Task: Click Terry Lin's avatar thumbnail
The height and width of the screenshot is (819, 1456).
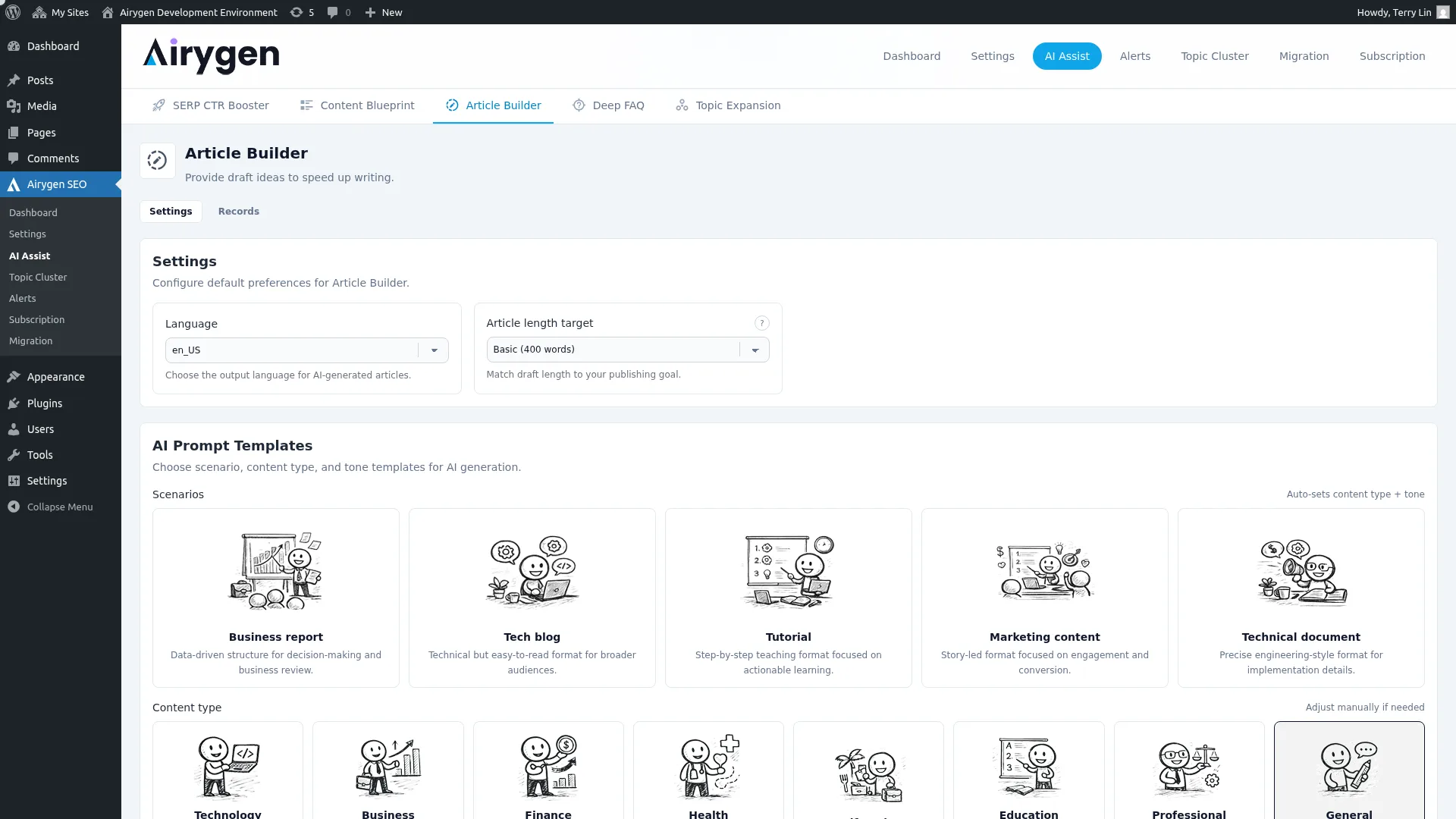Action: [x=1442, y=12]
